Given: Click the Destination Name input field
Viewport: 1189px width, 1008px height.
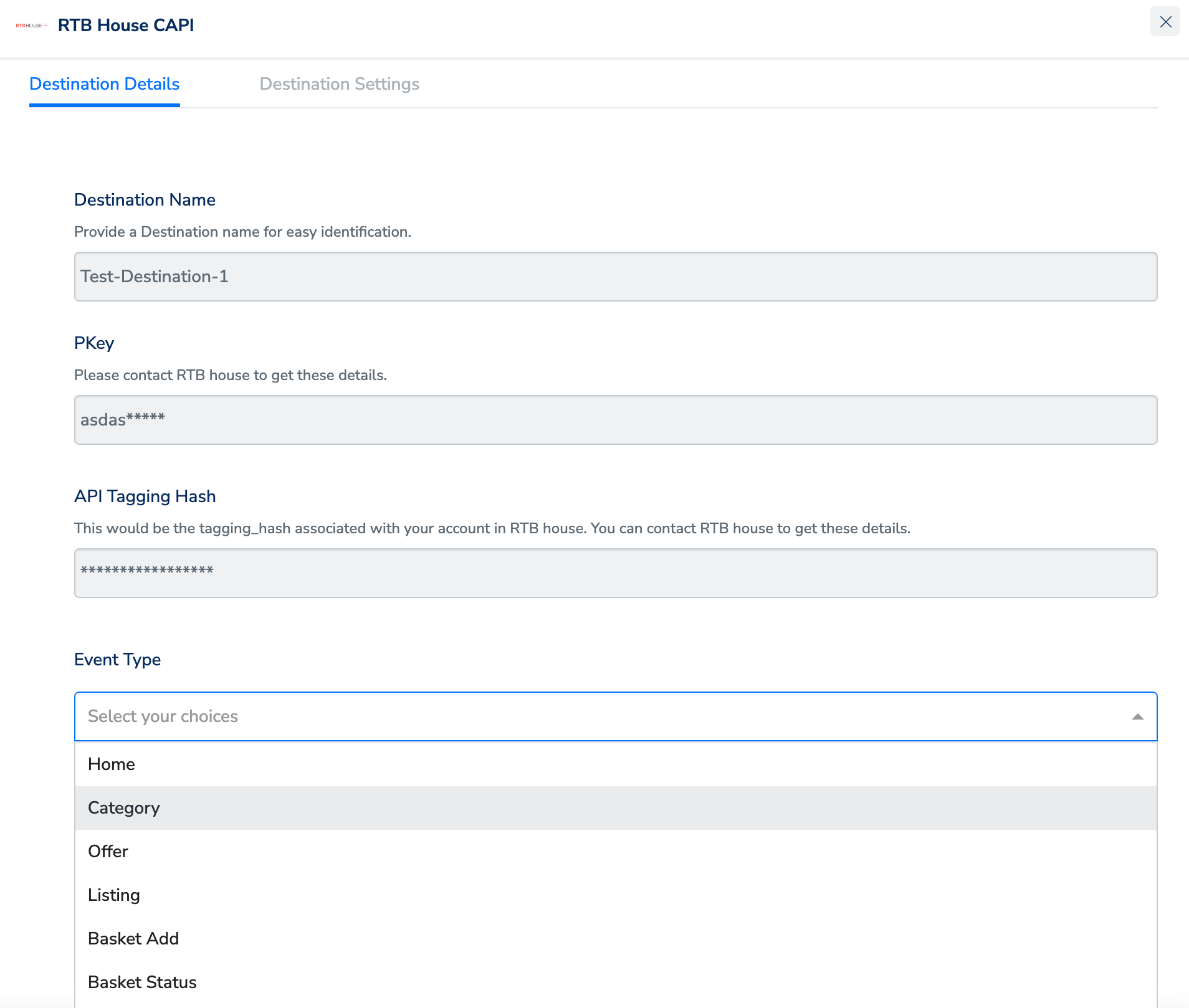Looking at the screenshot, I should point(615,277).
